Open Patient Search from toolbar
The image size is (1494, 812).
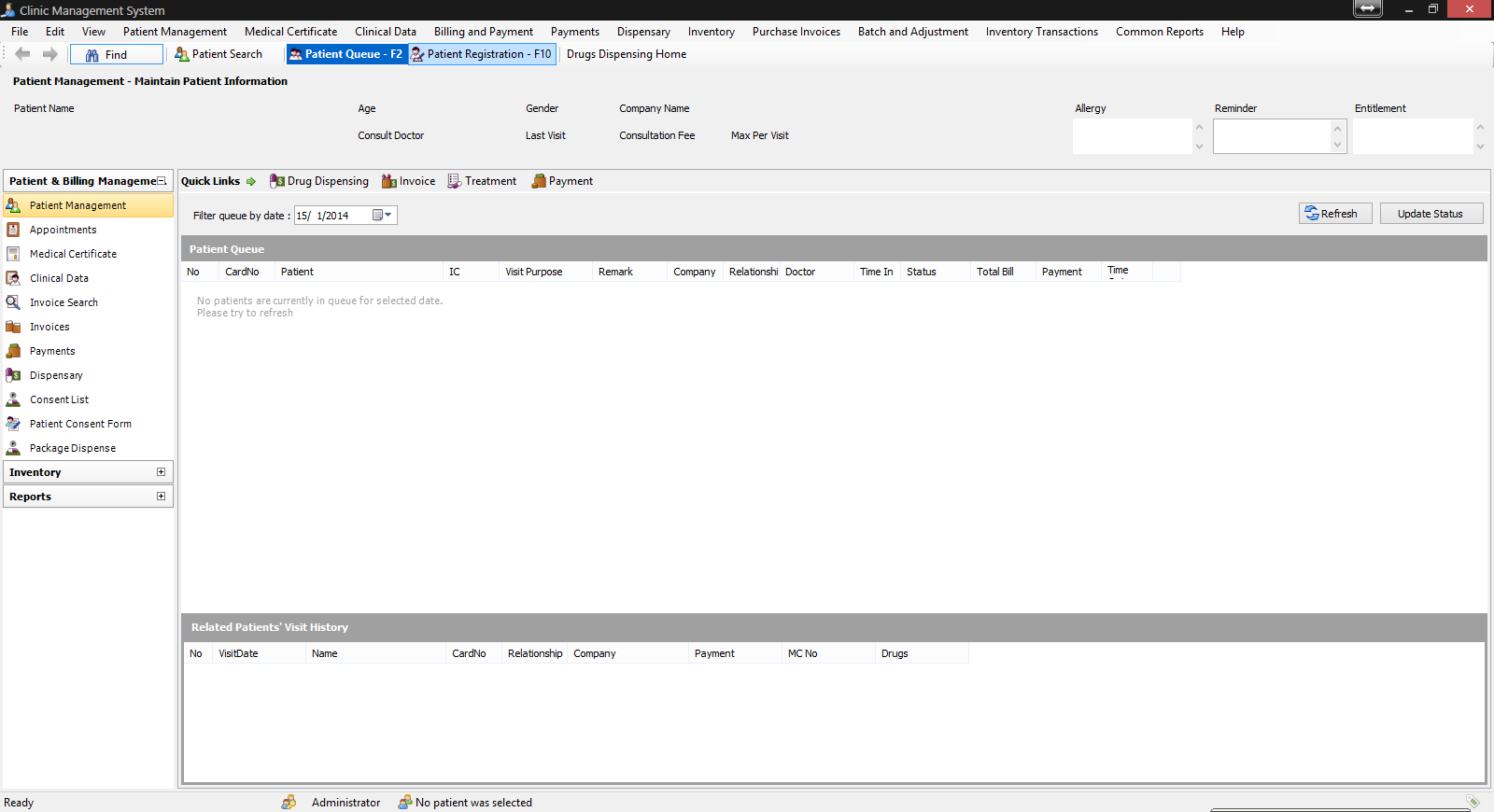(218, 54)
